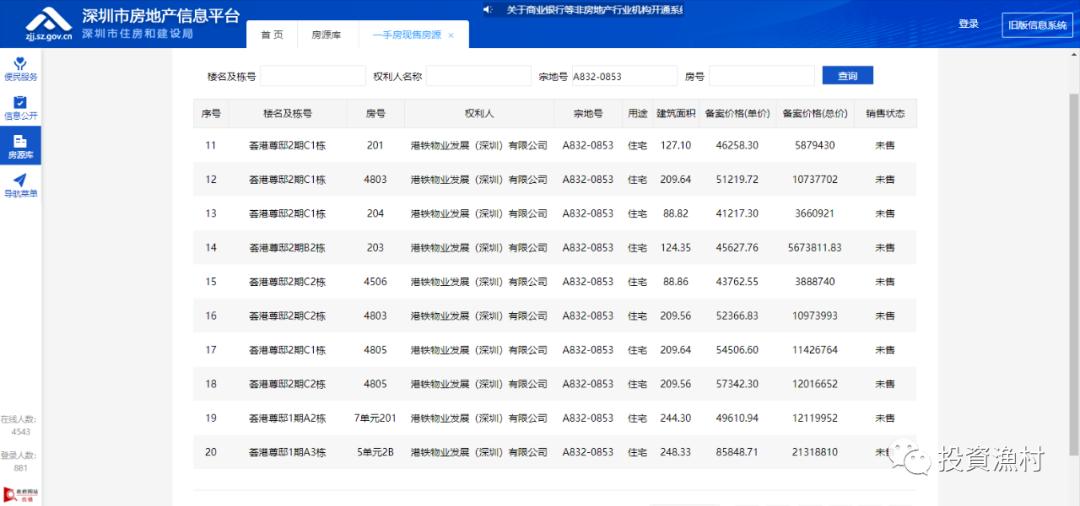Click the 未售 status in row 11
This screenshot has width=1080, height=506.
pyautogui.click(x=885, y=145)
